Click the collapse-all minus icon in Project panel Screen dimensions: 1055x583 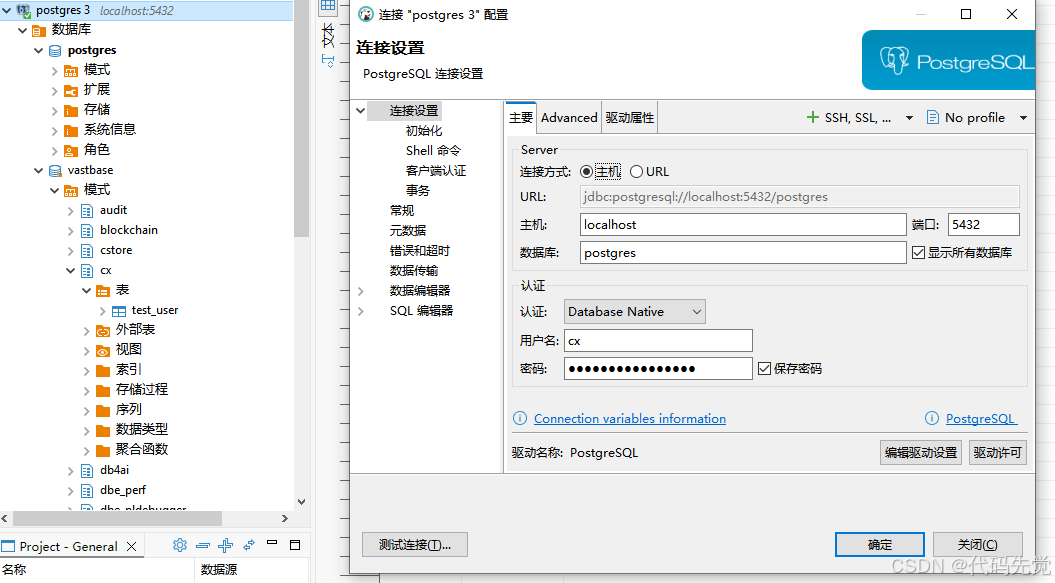pos(203,545)
